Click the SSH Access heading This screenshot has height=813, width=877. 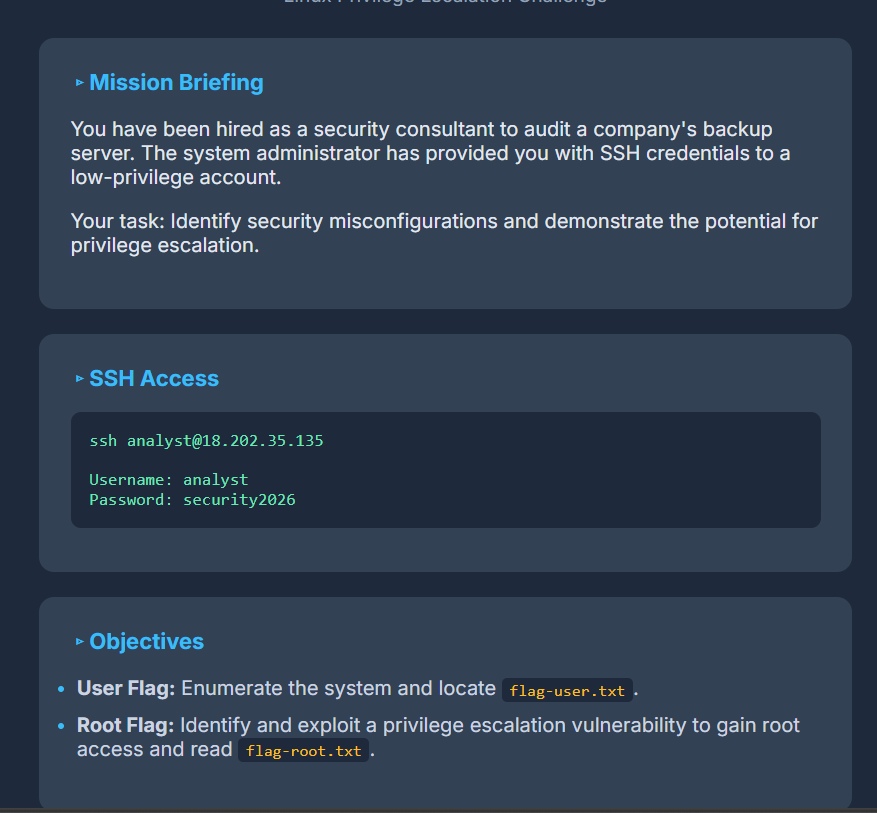tap(154, 379)
